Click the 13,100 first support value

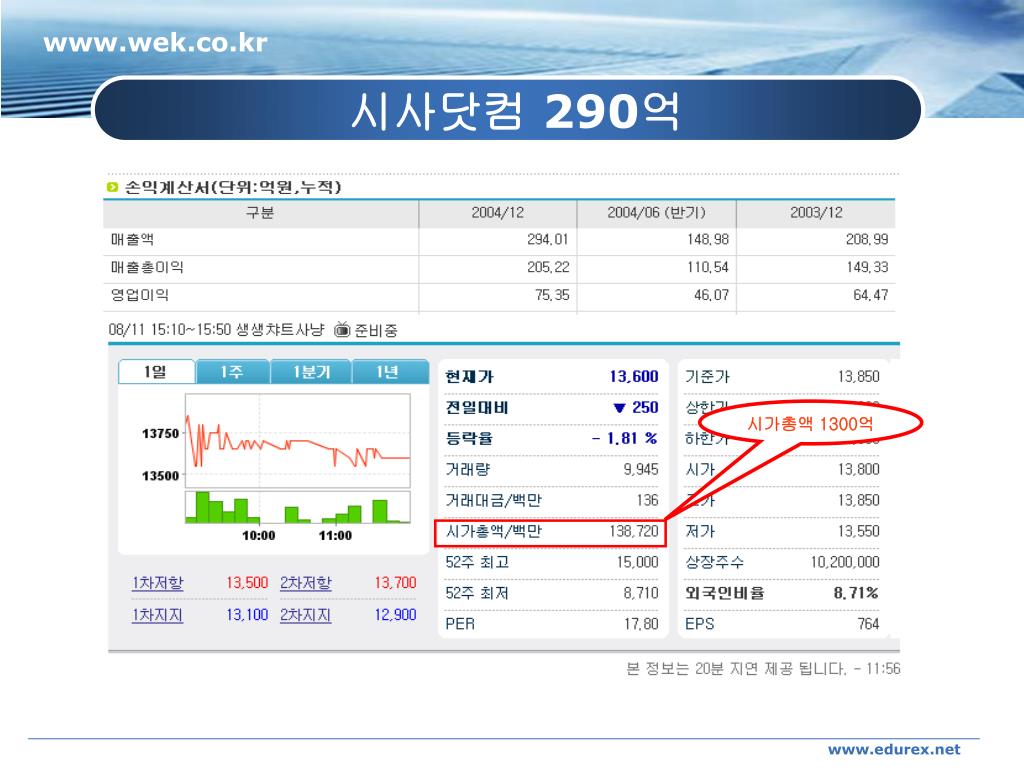pos(247,615)
